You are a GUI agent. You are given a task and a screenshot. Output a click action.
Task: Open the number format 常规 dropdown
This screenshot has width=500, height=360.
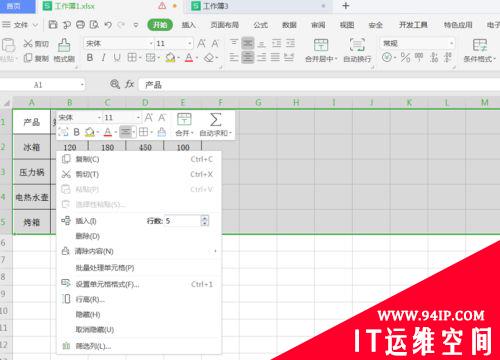(452, 43)
